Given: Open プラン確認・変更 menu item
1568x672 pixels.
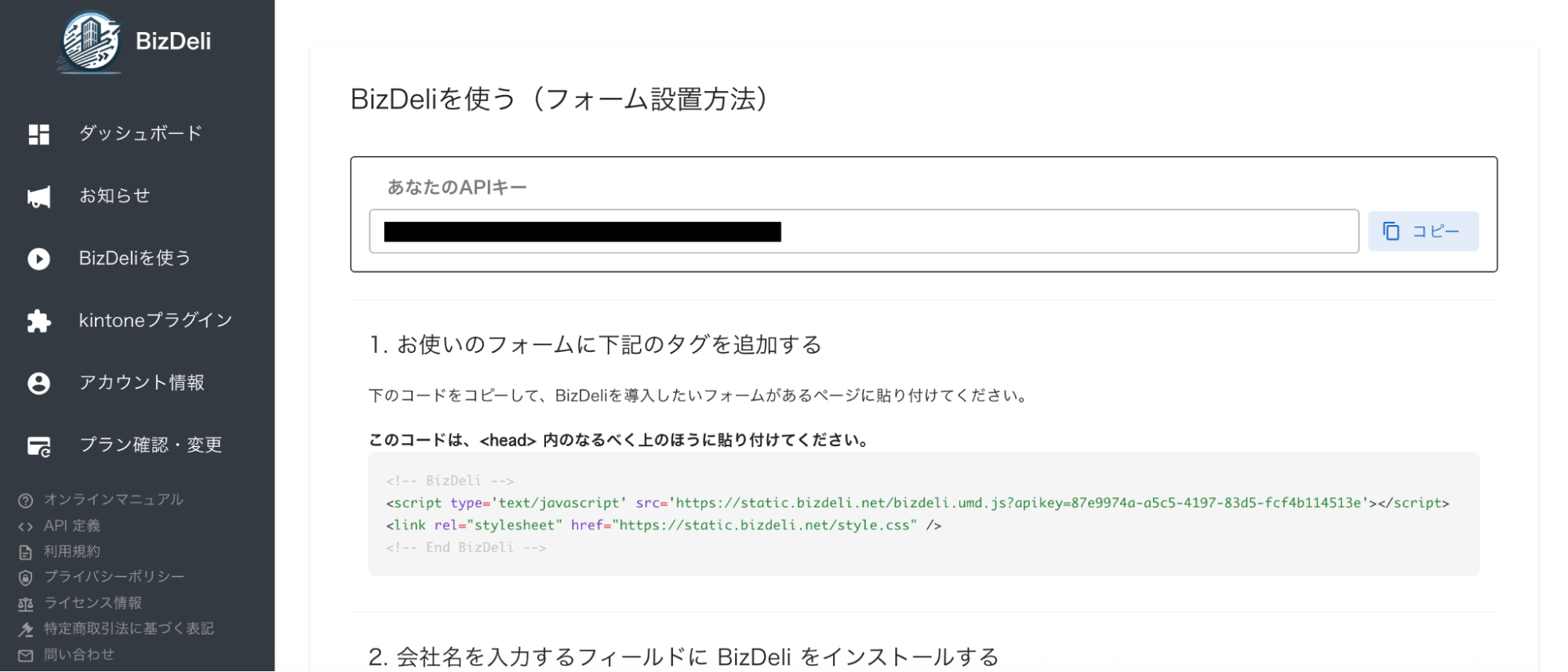Looking at the screenshot, I should 151,445.
